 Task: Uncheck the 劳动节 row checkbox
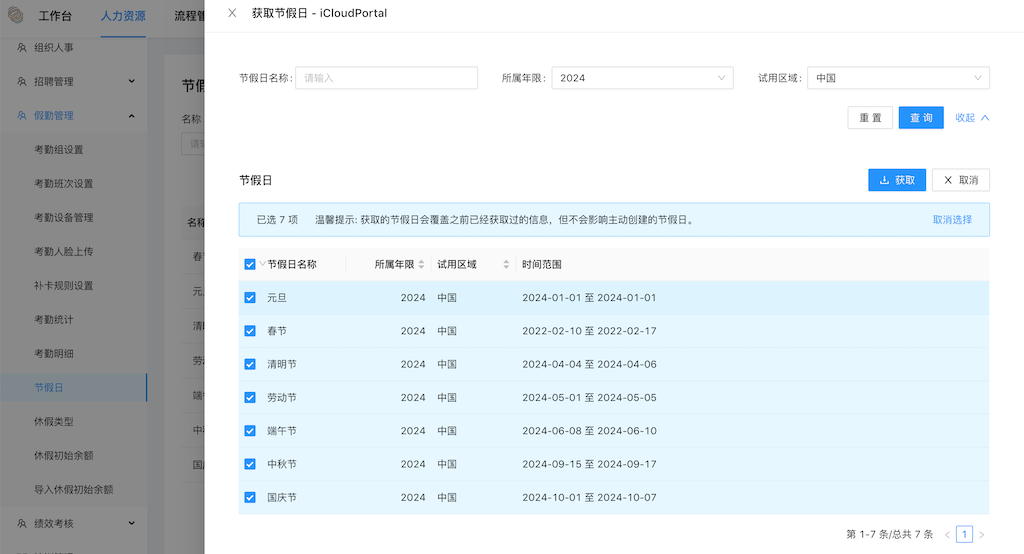pyautogui.click(x=249, y=398)
